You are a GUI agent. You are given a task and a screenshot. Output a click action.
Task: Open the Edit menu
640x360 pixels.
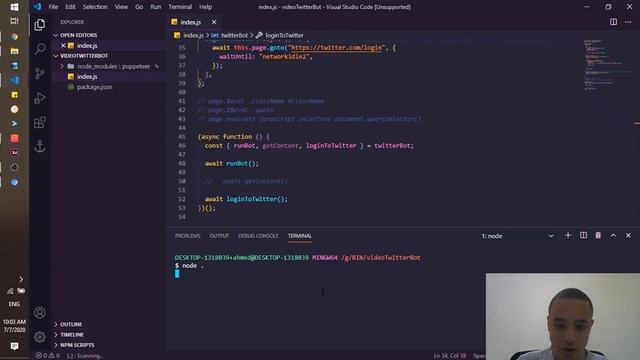click(70, 7)
